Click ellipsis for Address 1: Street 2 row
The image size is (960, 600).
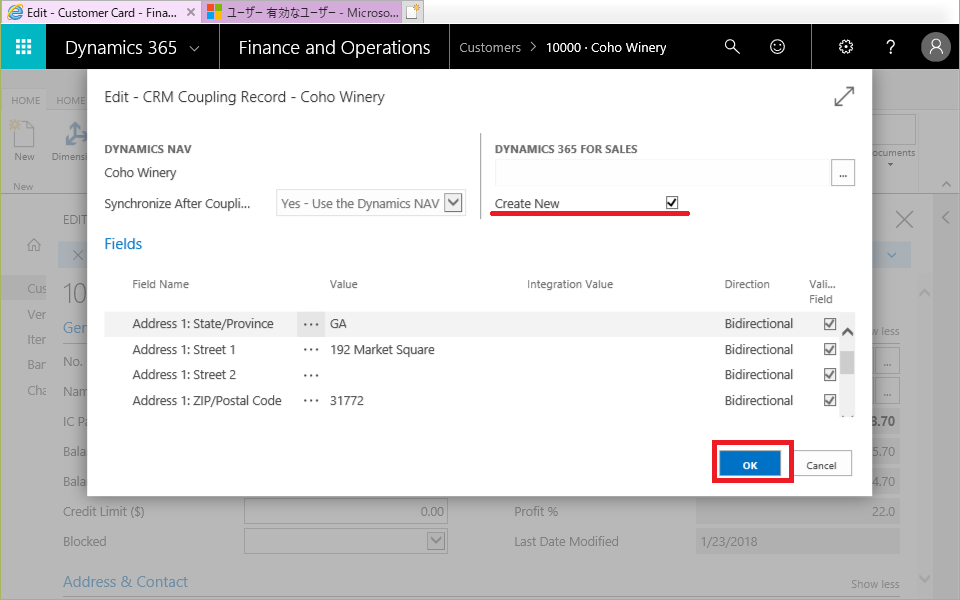[x=311, y=375]
